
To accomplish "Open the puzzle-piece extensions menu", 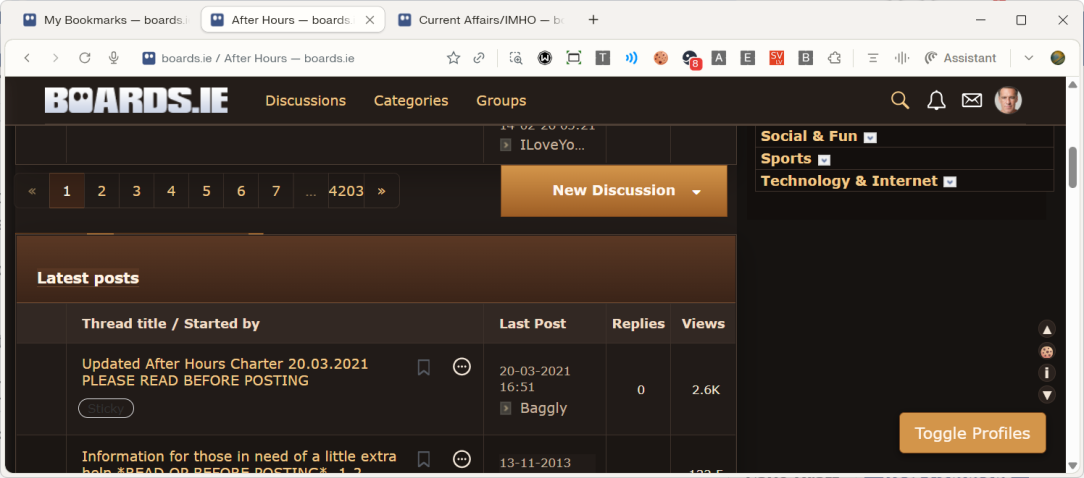I will (834, 58).
